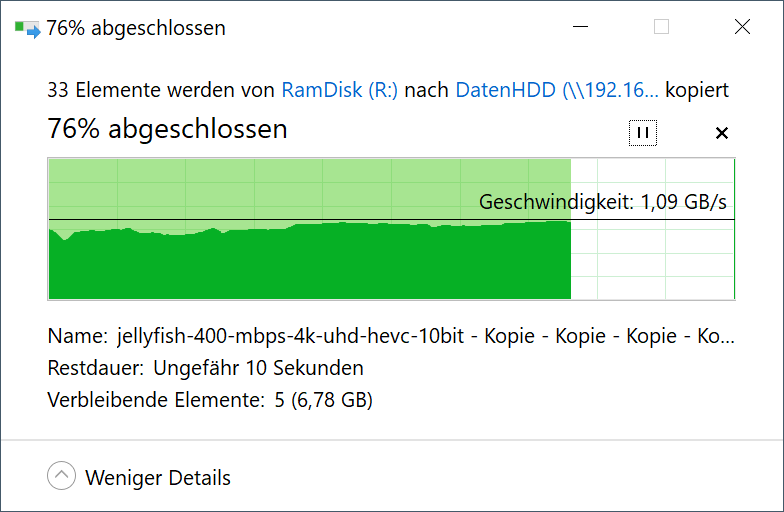Open the RamDisk (R:) source link
This screenshot has width=784, height=512.
point(340,90)
